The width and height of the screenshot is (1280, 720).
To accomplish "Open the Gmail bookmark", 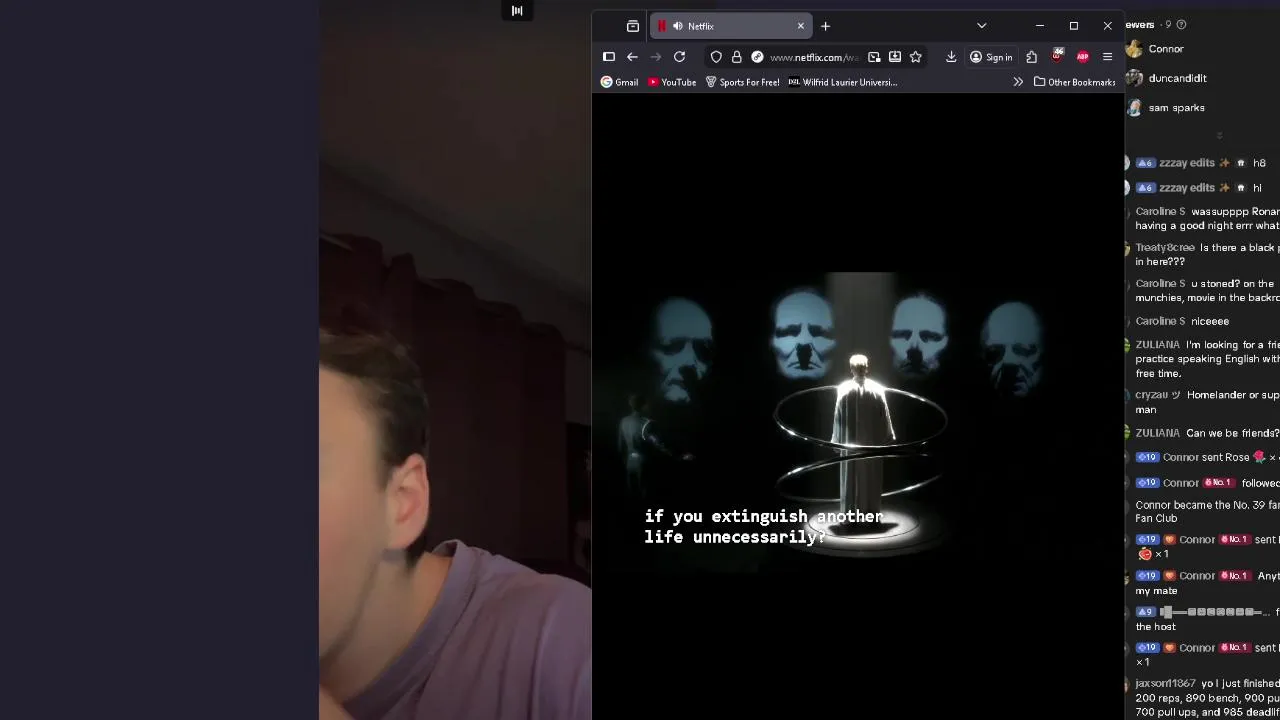I will click(x=619, y=82).
